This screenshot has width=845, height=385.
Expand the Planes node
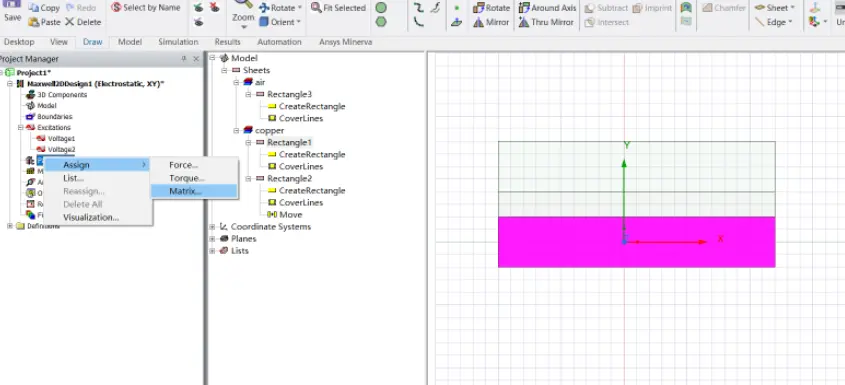pos(212,238)
